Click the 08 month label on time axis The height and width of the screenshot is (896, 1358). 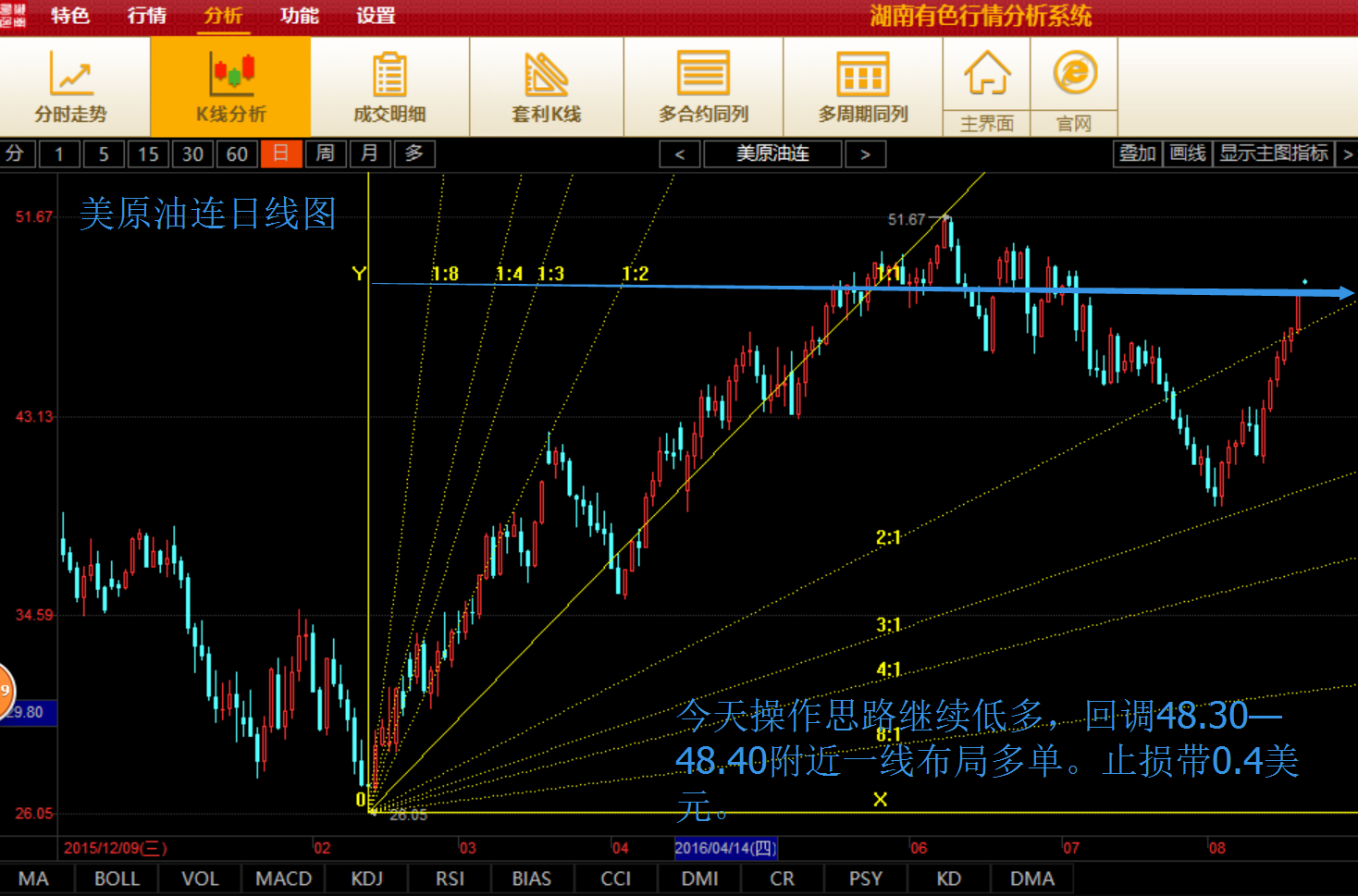click(x=1217, y=848)
